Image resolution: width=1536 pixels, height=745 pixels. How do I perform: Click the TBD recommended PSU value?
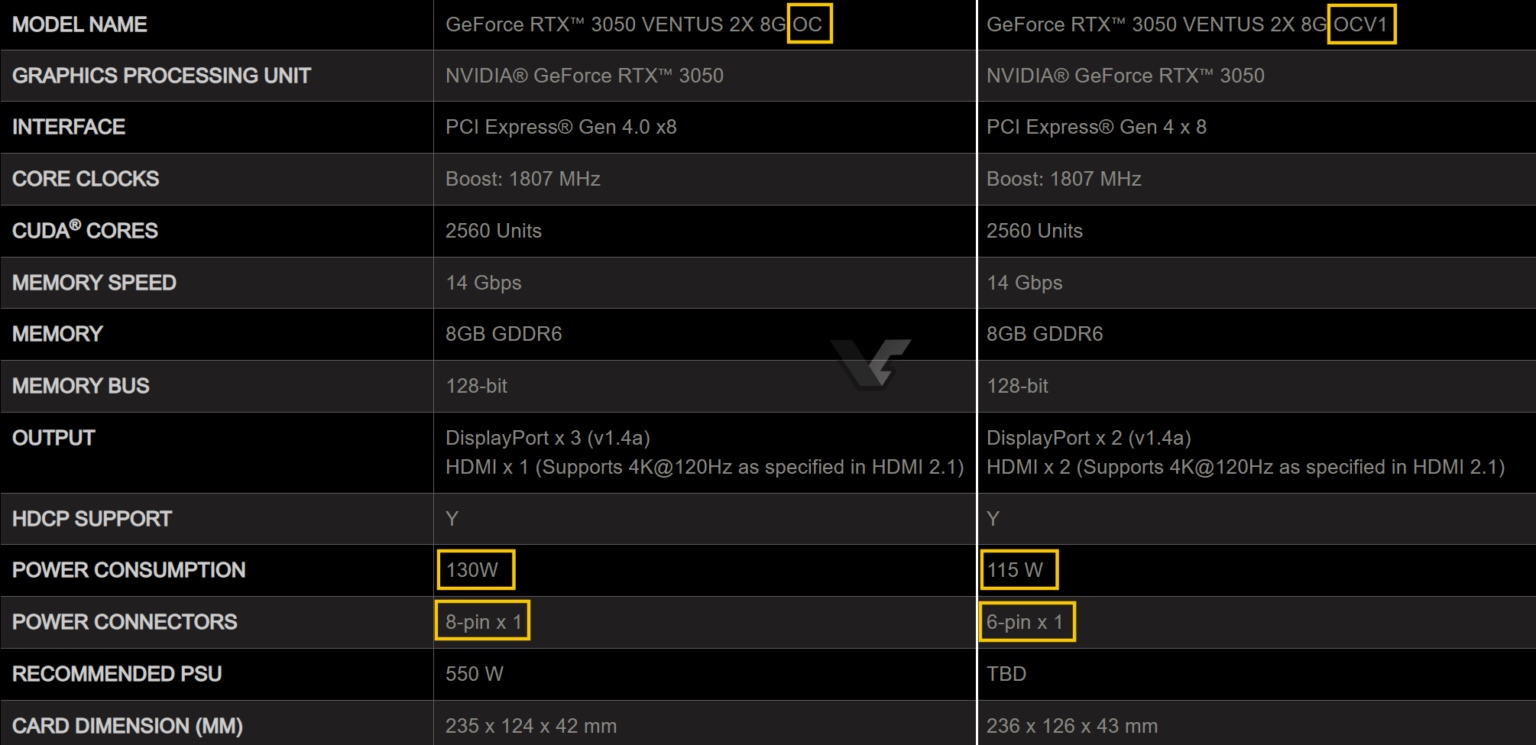click(1006, 674)
